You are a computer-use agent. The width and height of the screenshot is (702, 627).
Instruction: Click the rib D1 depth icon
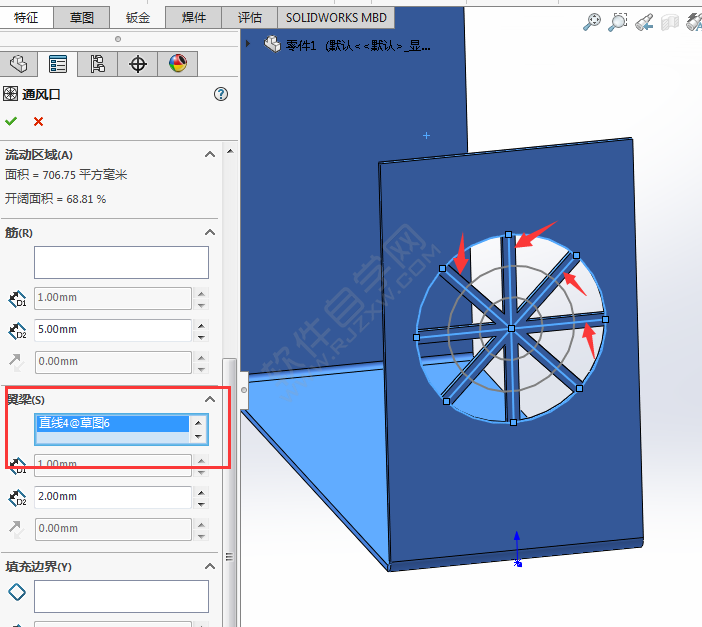17,299
